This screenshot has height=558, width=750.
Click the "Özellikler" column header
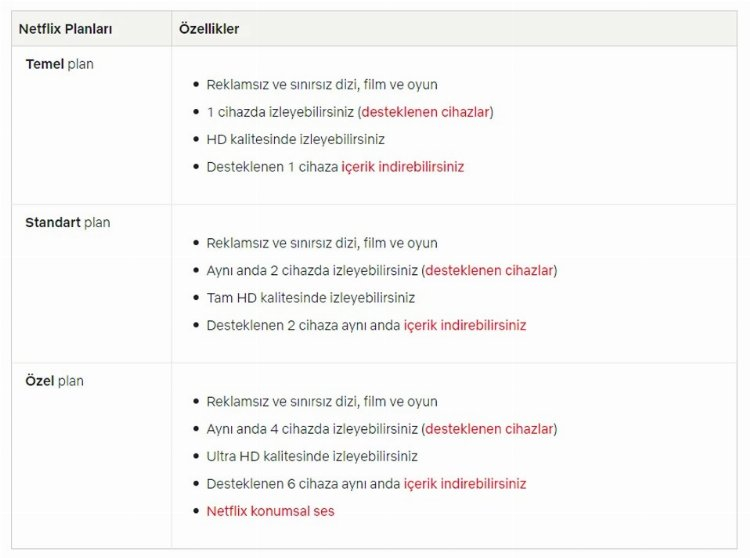(x=209, y=29)
